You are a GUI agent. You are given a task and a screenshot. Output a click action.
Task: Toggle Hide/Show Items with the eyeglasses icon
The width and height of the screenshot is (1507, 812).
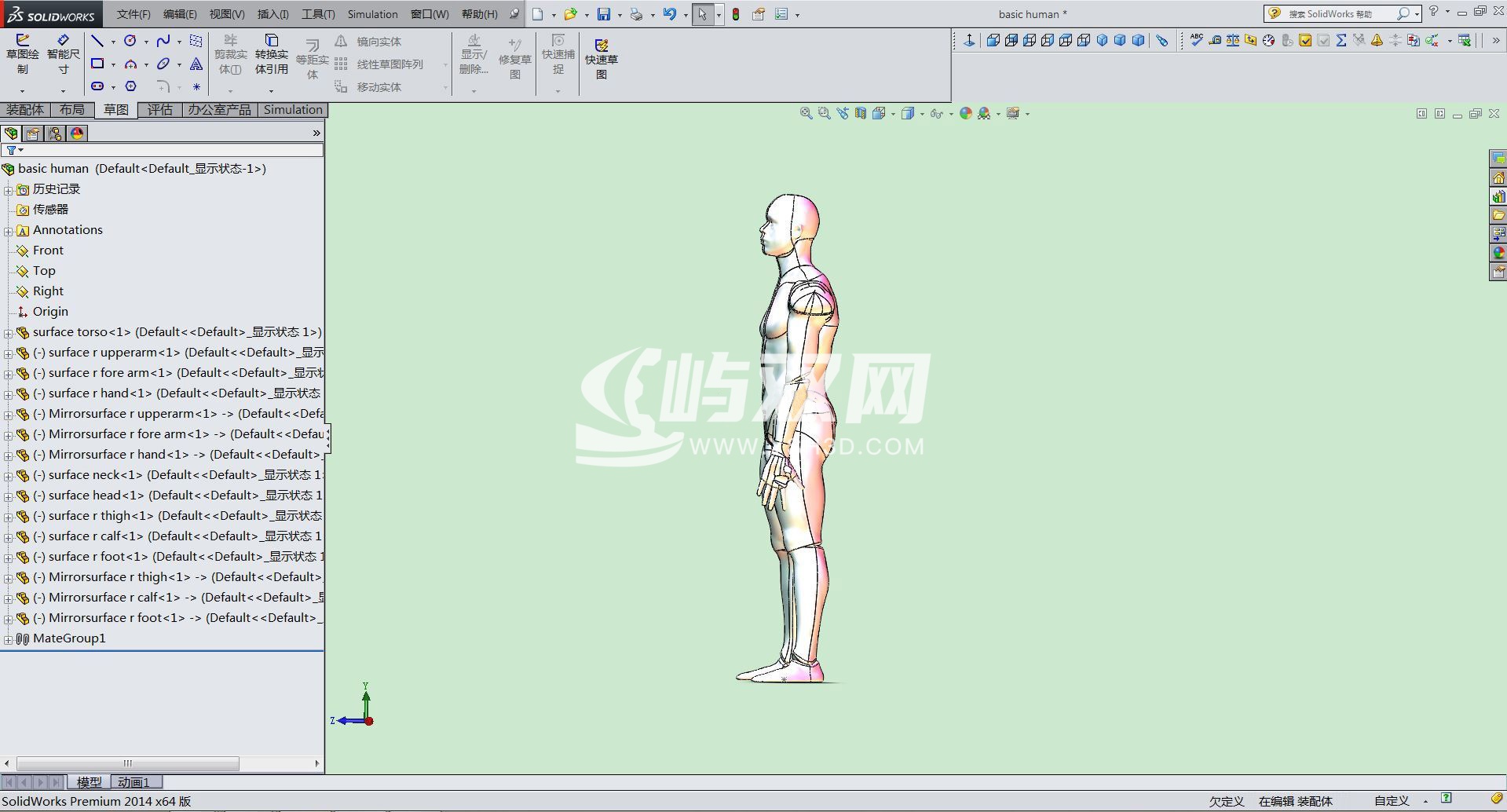pyautogui.click(x=937, y=113)
